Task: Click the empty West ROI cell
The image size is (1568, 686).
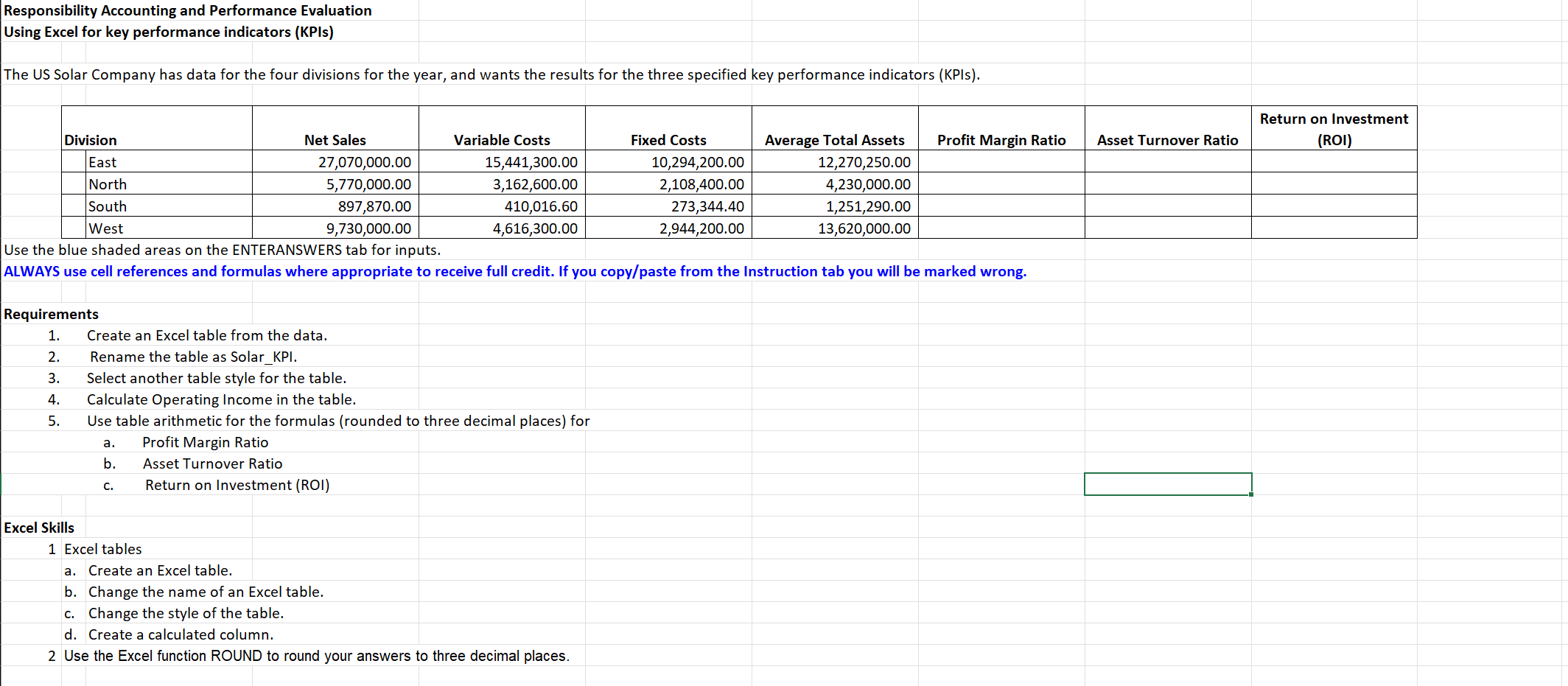Action: 1334,228
